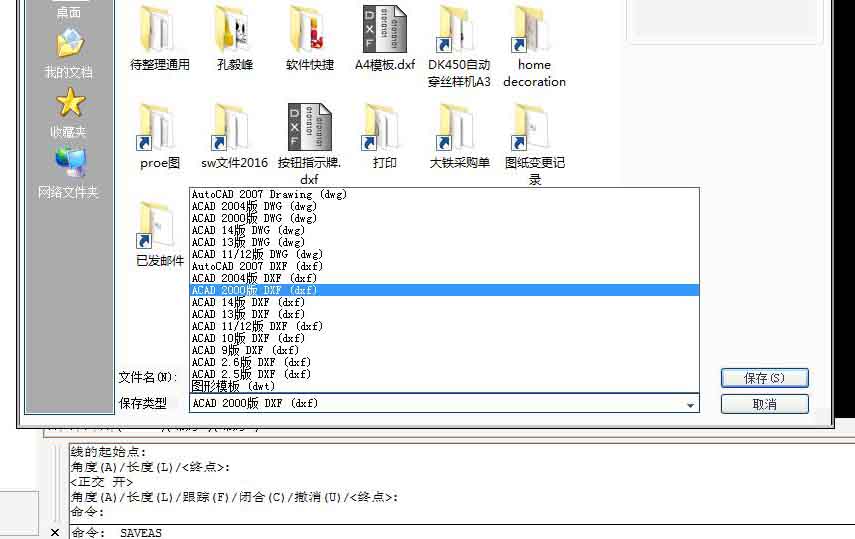
Task: Open the 待整理通用 folder
Action: pos(159,32)
